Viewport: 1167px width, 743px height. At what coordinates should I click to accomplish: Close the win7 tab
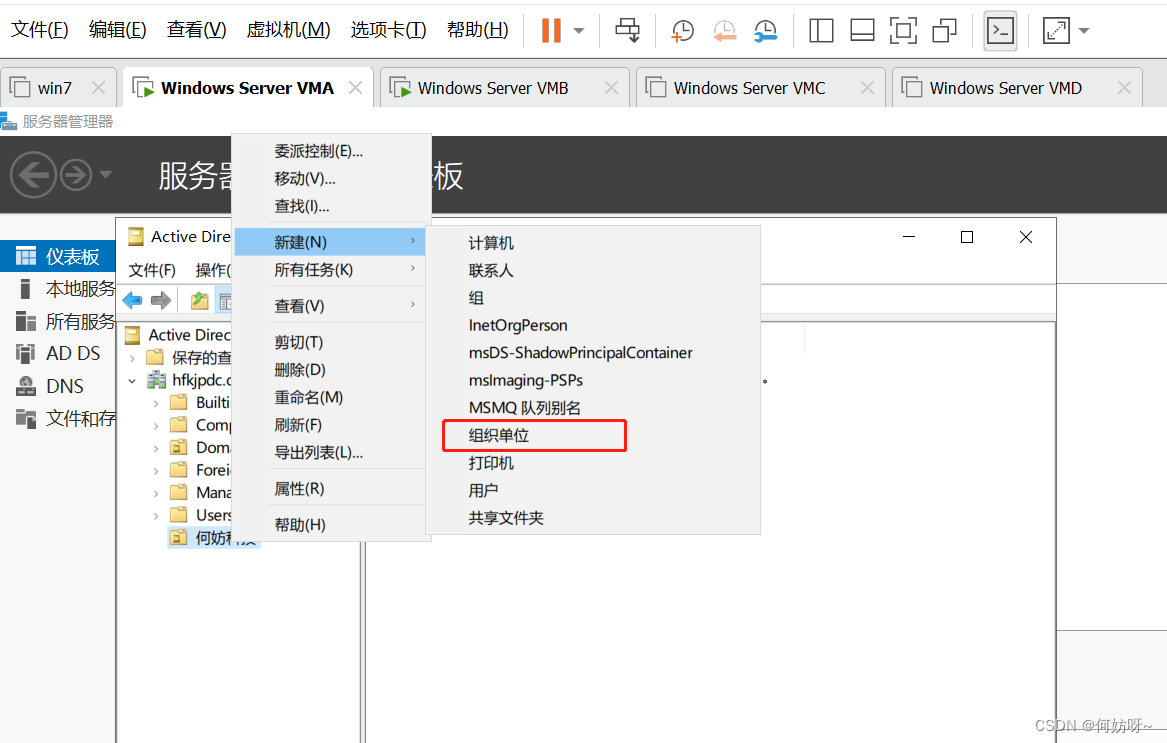point(98,88)
